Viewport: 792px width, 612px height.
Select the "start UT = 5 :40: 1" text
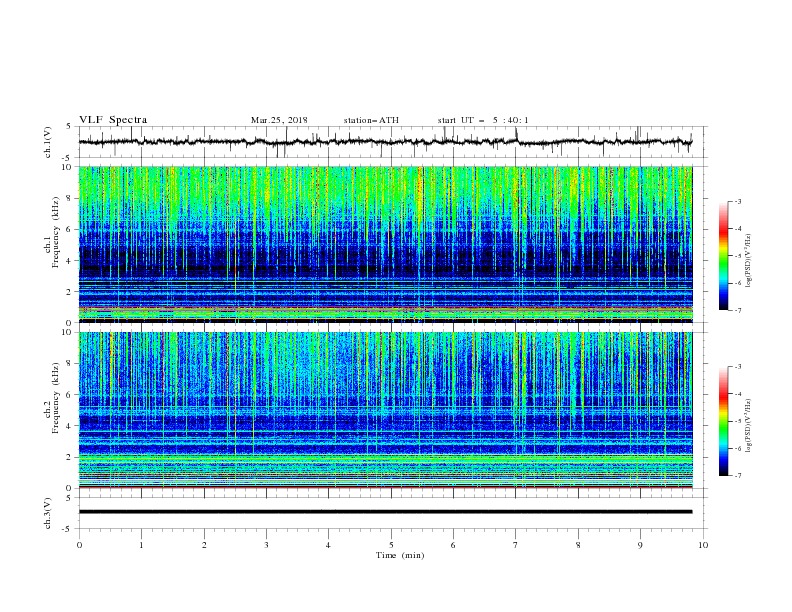(483, 120)
